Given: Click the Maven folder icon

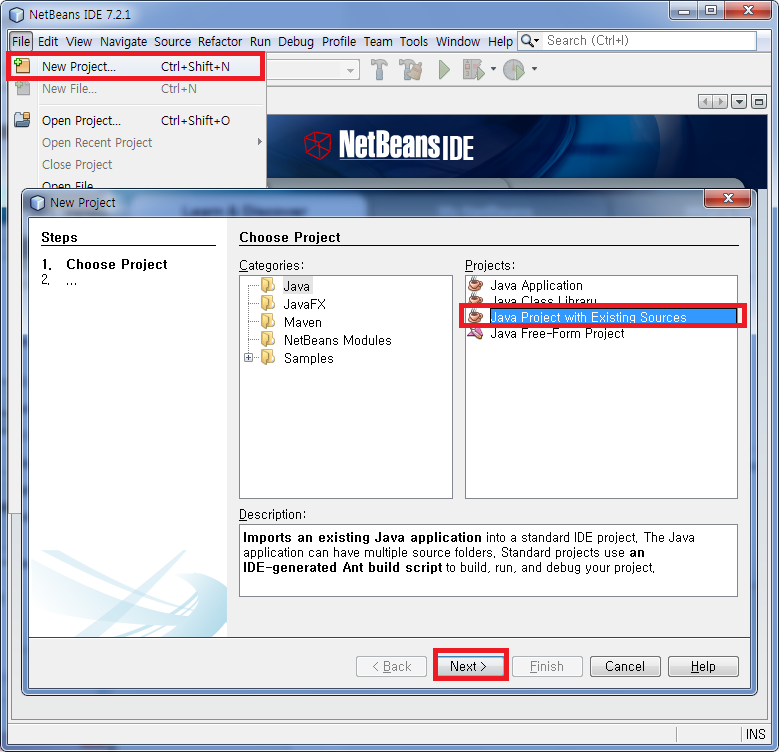Looking at the screenshot, I should tap(268, 321).
